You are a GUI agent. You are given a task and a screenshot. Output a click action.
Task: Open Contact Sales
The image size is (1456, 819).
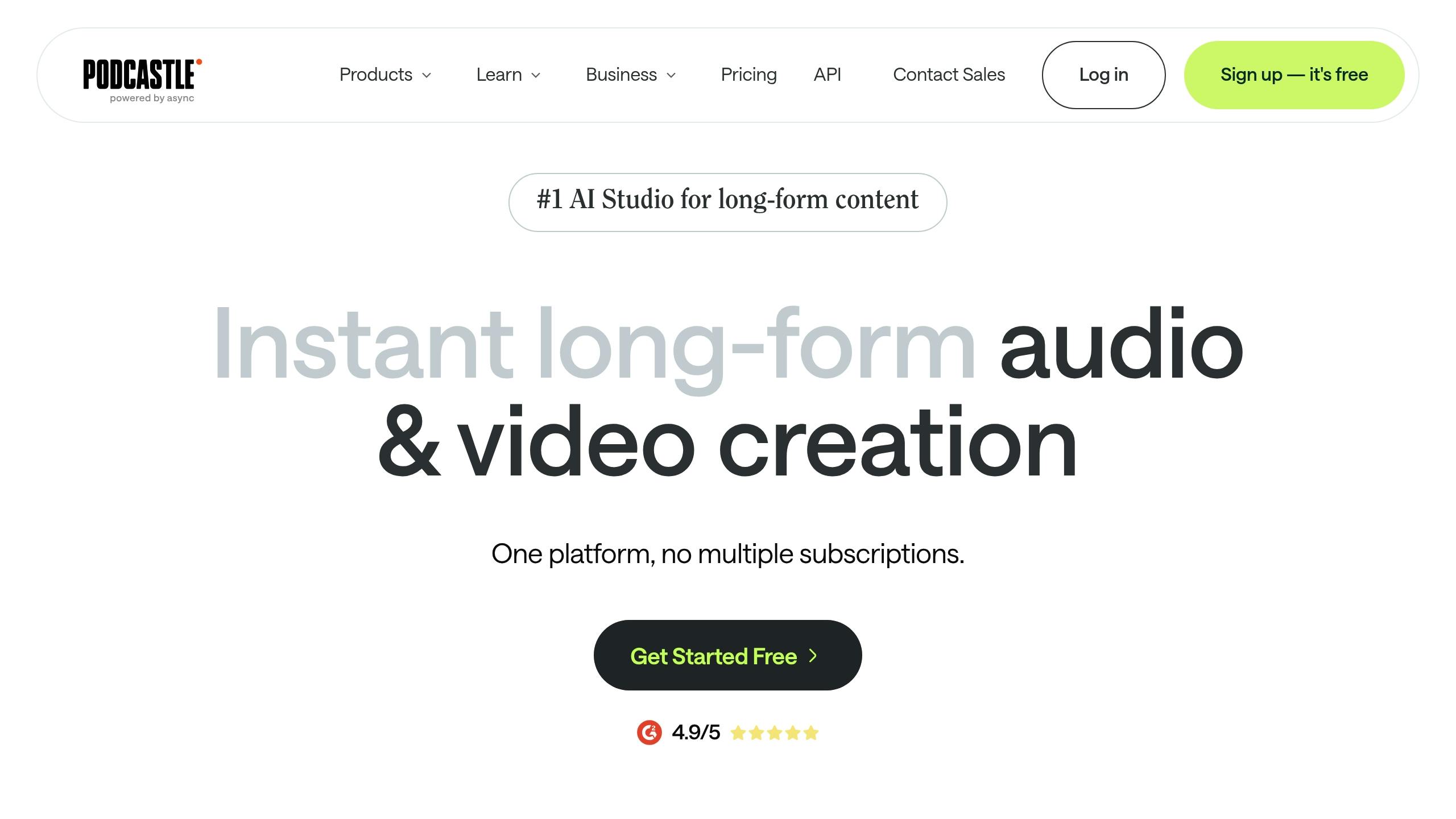pos(949,75)
